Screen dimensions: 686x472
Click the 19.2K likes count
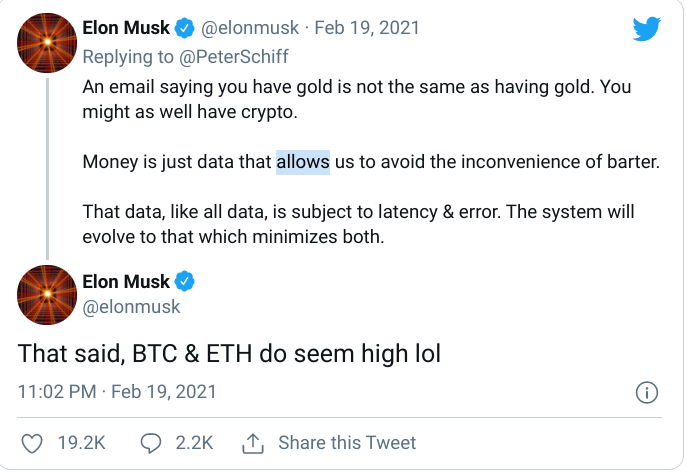81,443
